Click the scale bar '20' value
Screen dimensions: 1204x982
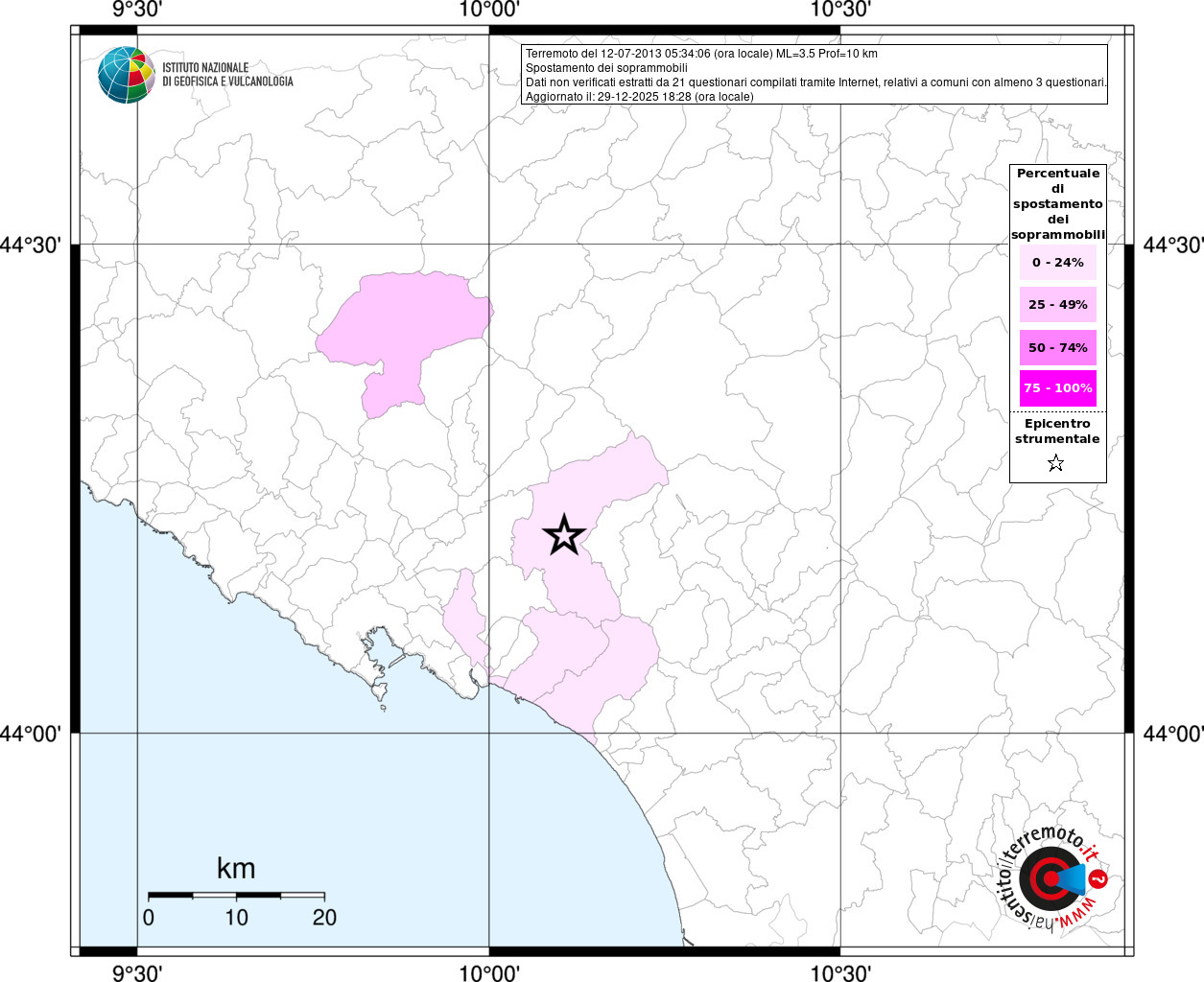click(324, 917)
